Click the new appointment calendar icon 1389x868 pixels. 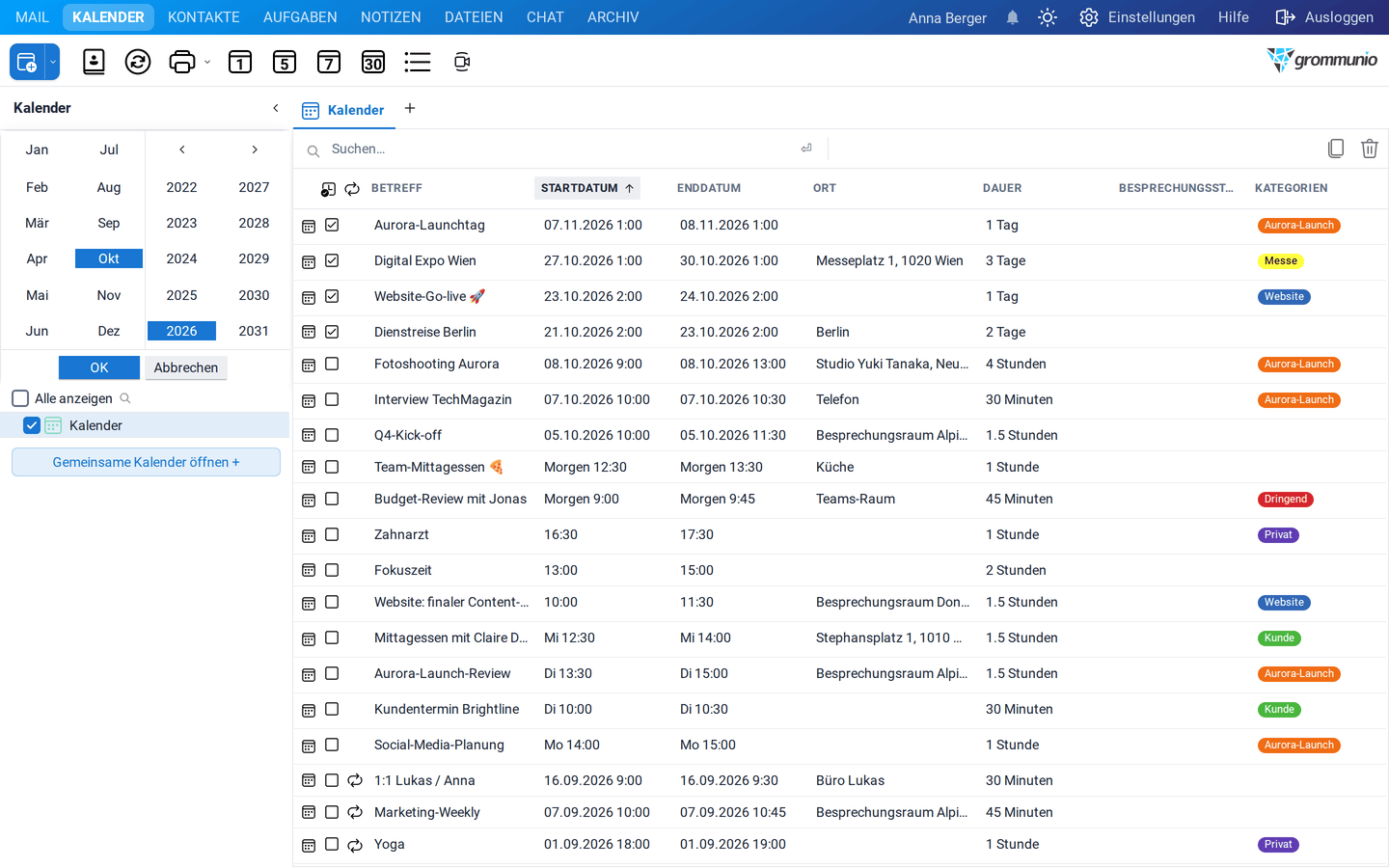click(x=27, y=62)
